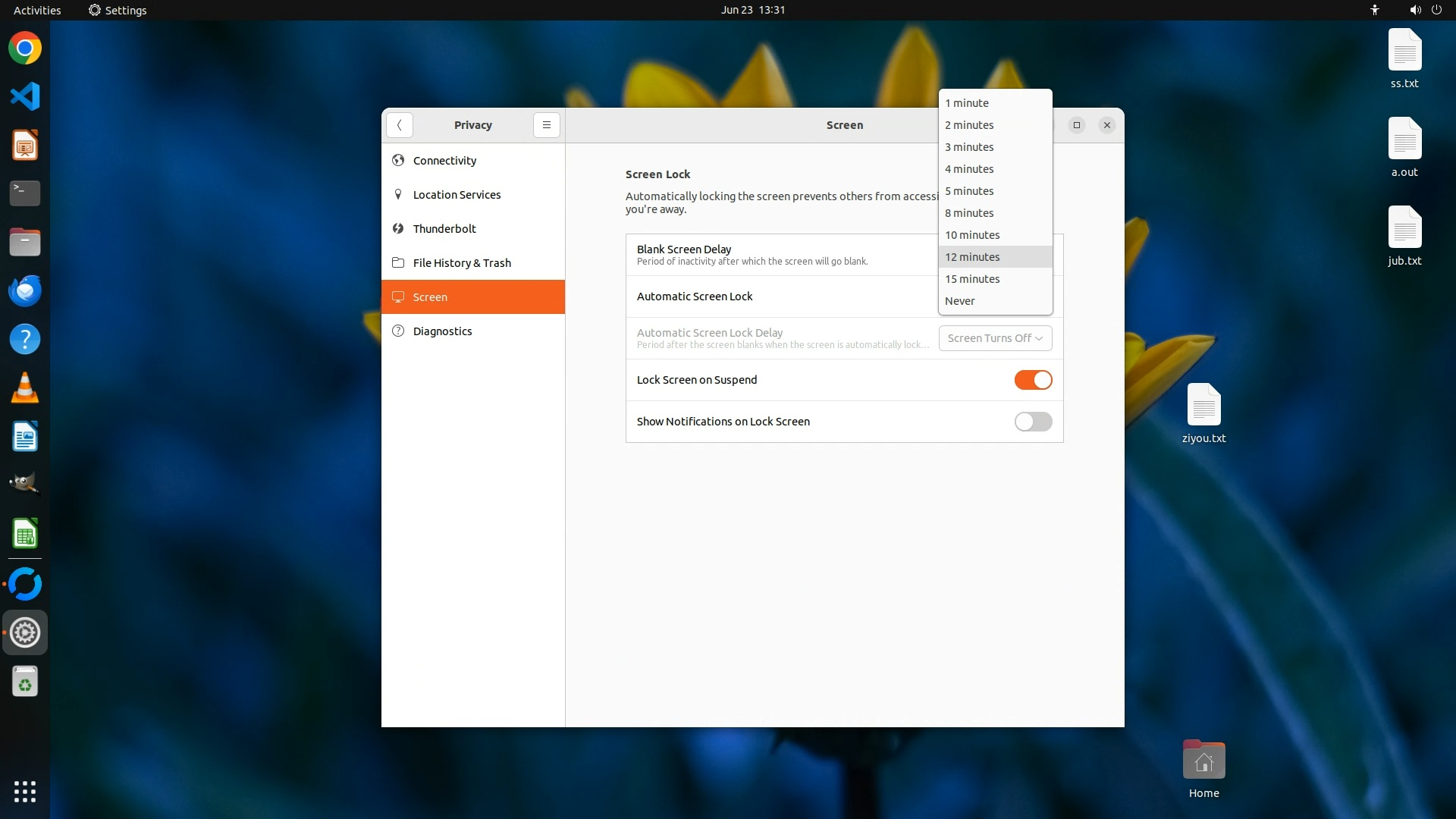Expand Screen Turns Off dropdown
This screenshot has width=1456, height=819.
(x=995, y=338)
